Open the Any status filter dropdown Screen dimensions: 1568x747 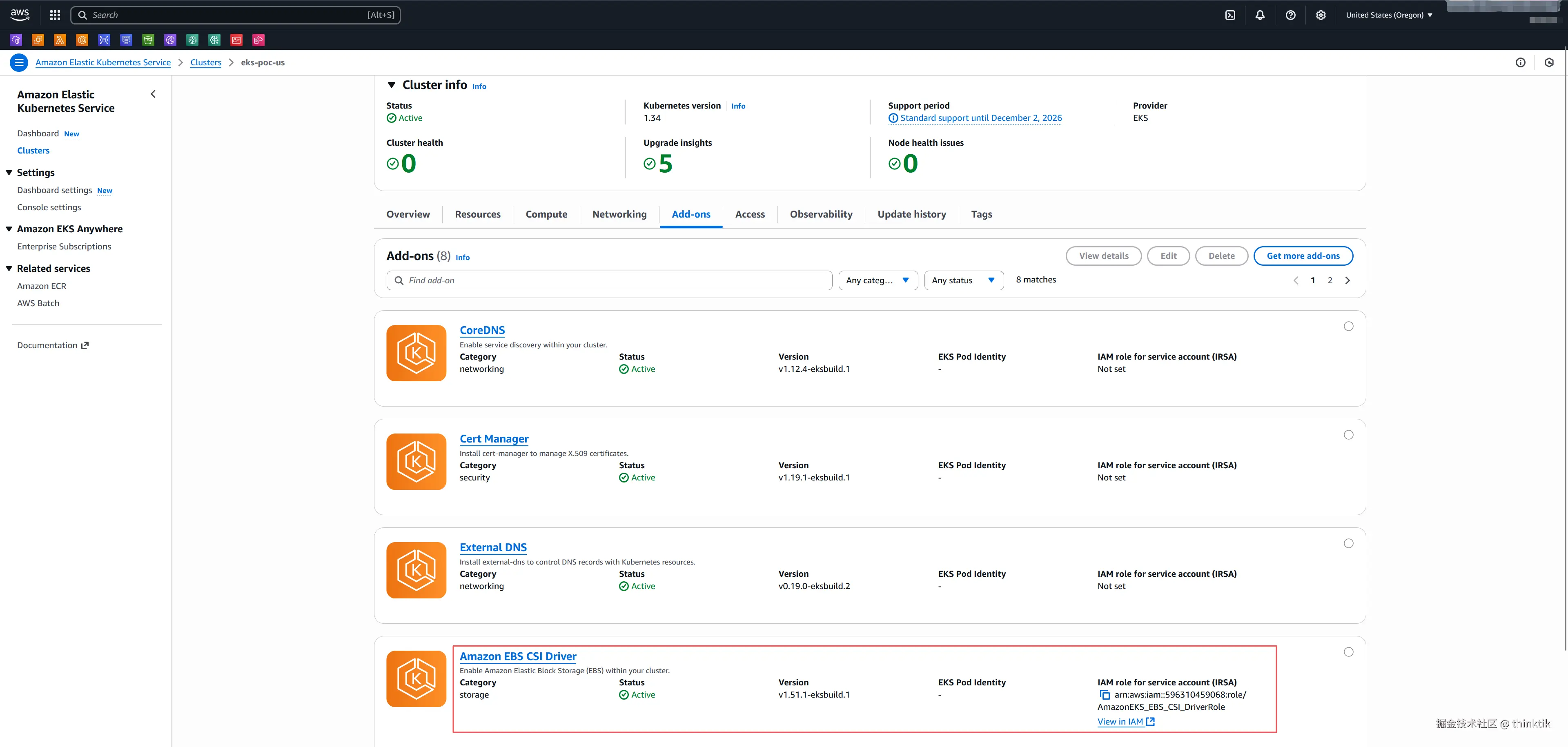pyautogui.click(x=964, y=280)
